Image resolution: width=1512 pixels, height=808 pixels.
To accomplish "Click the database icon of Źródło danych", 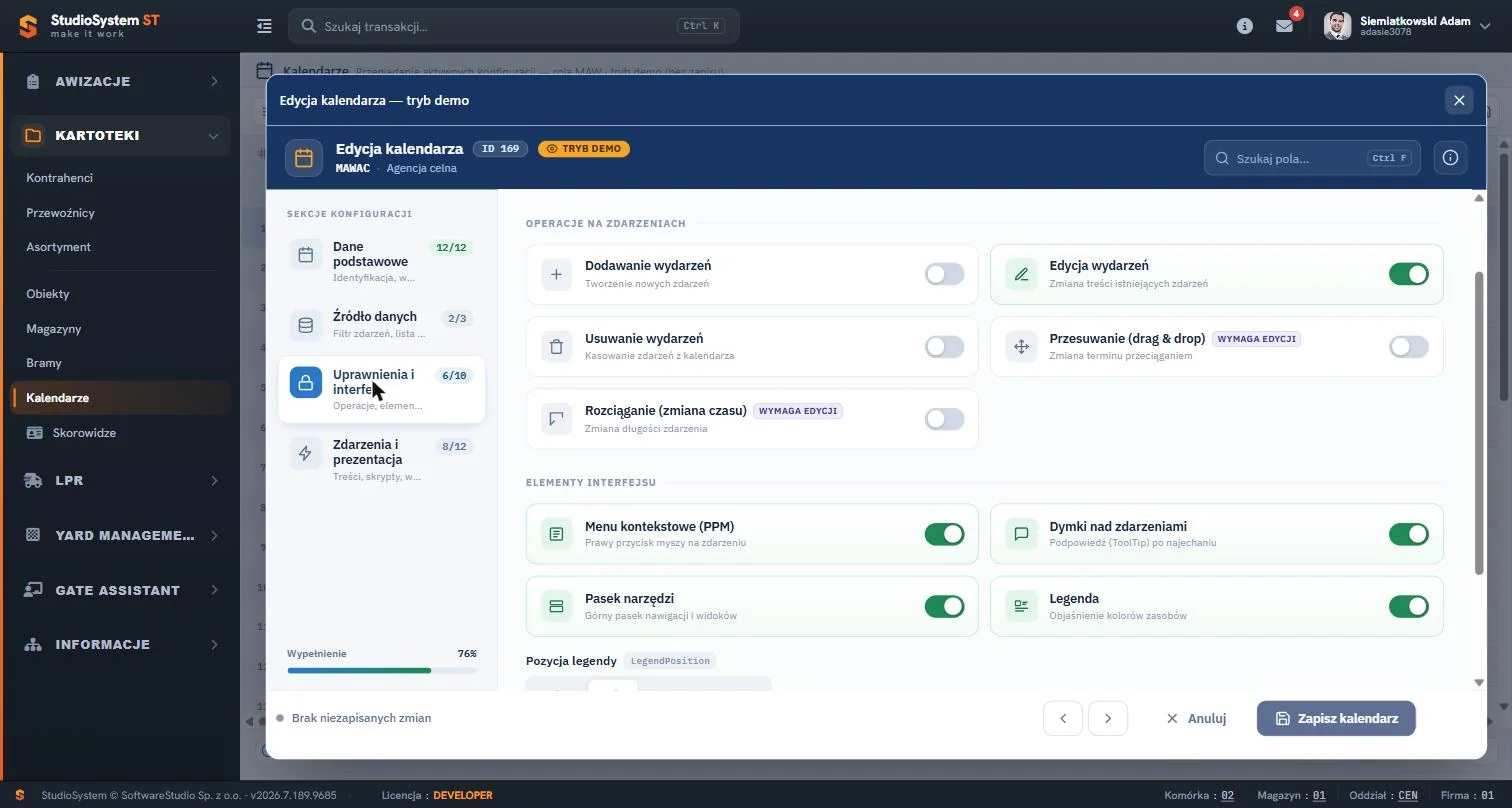I will click(306, 325).
